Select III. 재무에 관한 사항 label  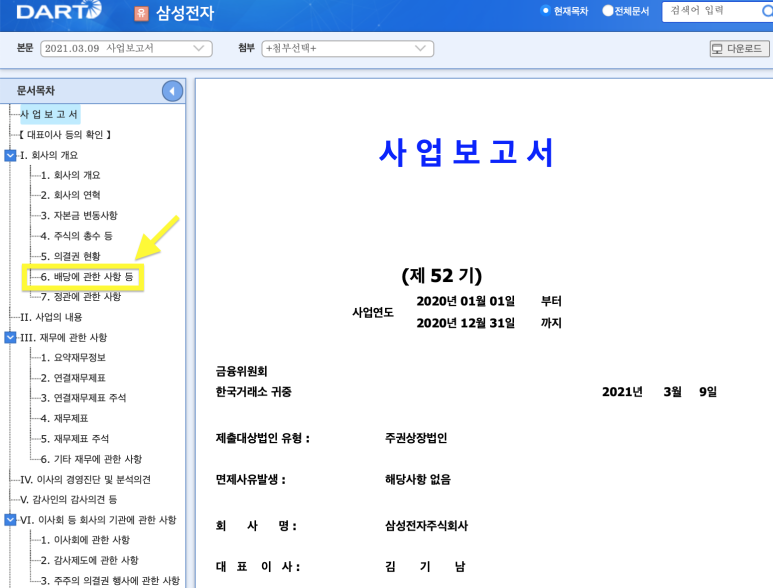tap(64, 338)
